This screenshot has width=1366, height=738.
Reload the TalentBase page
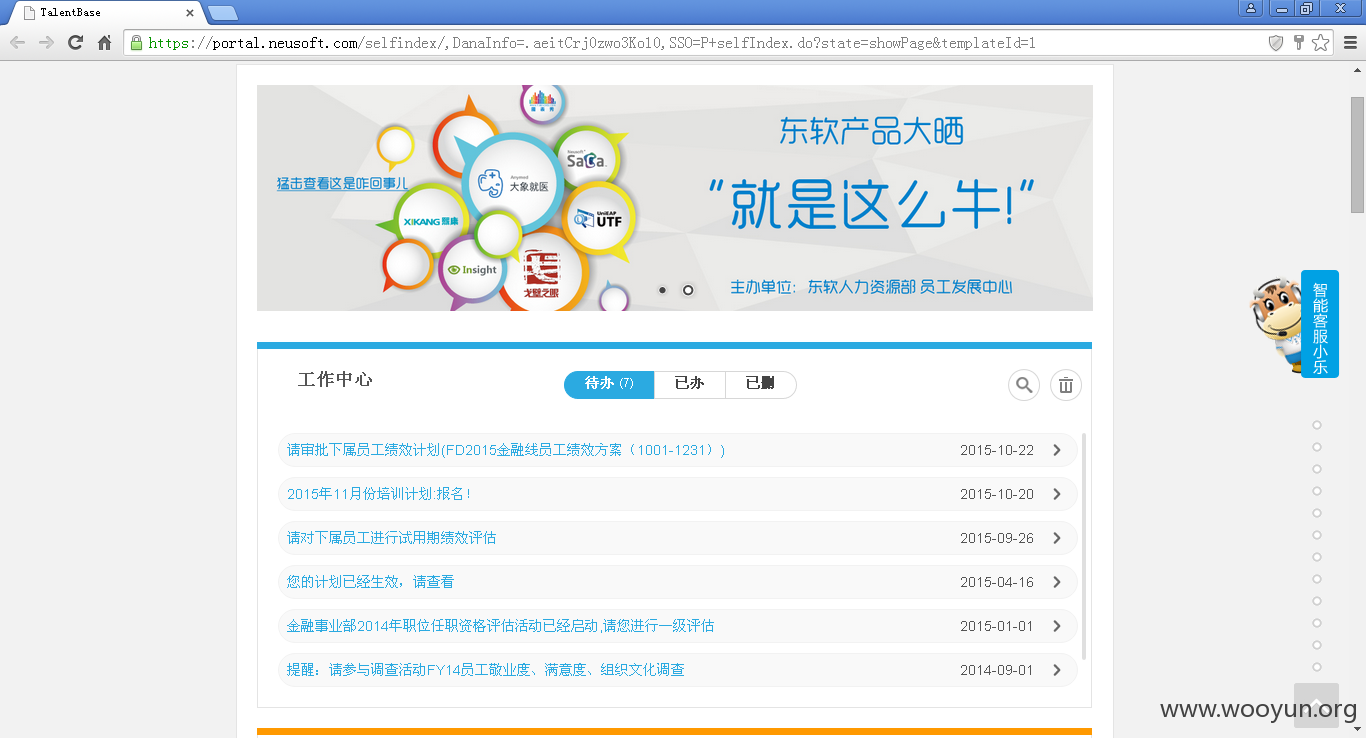75,43
